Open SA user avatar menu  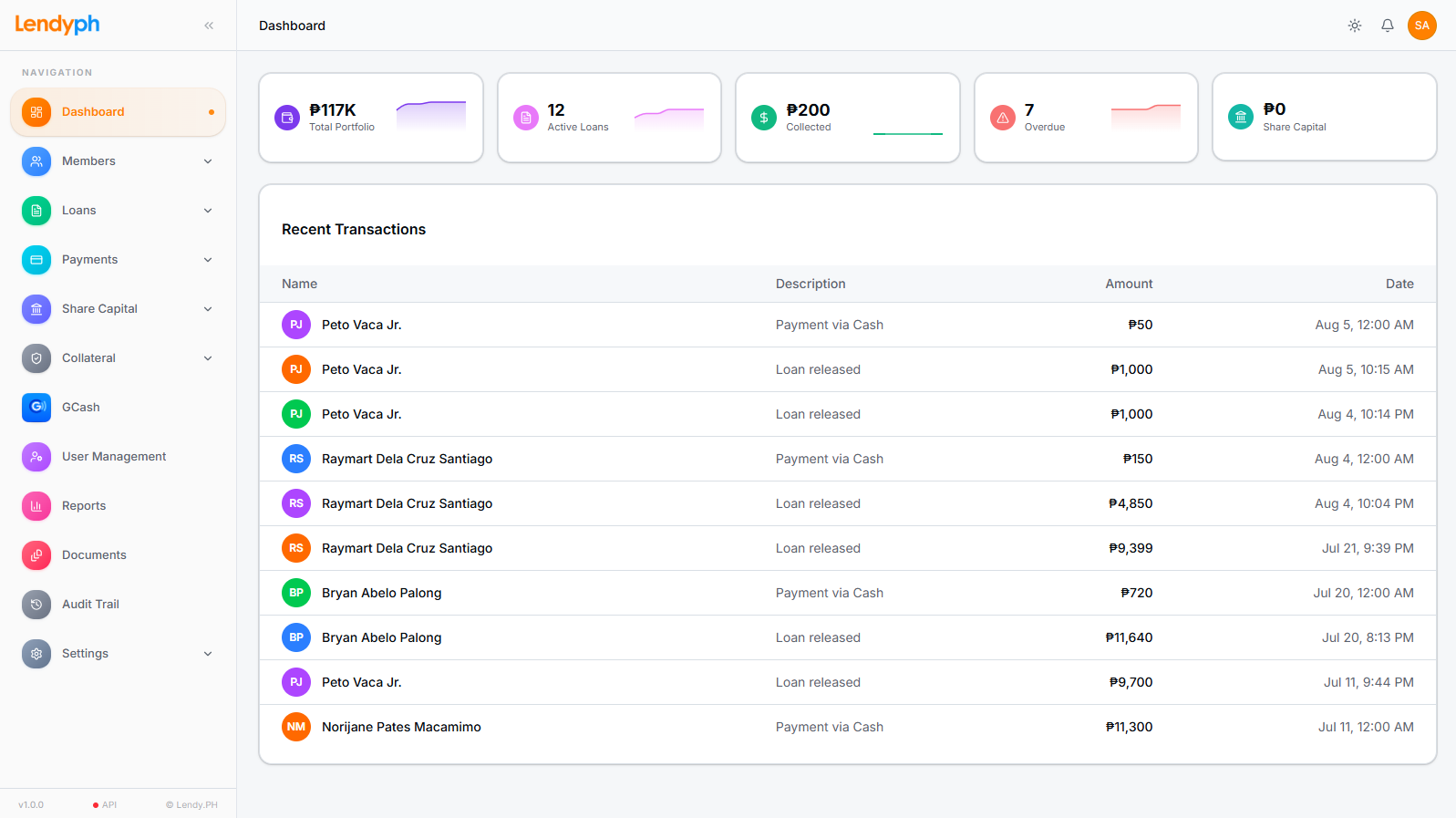pos(1422,26)
